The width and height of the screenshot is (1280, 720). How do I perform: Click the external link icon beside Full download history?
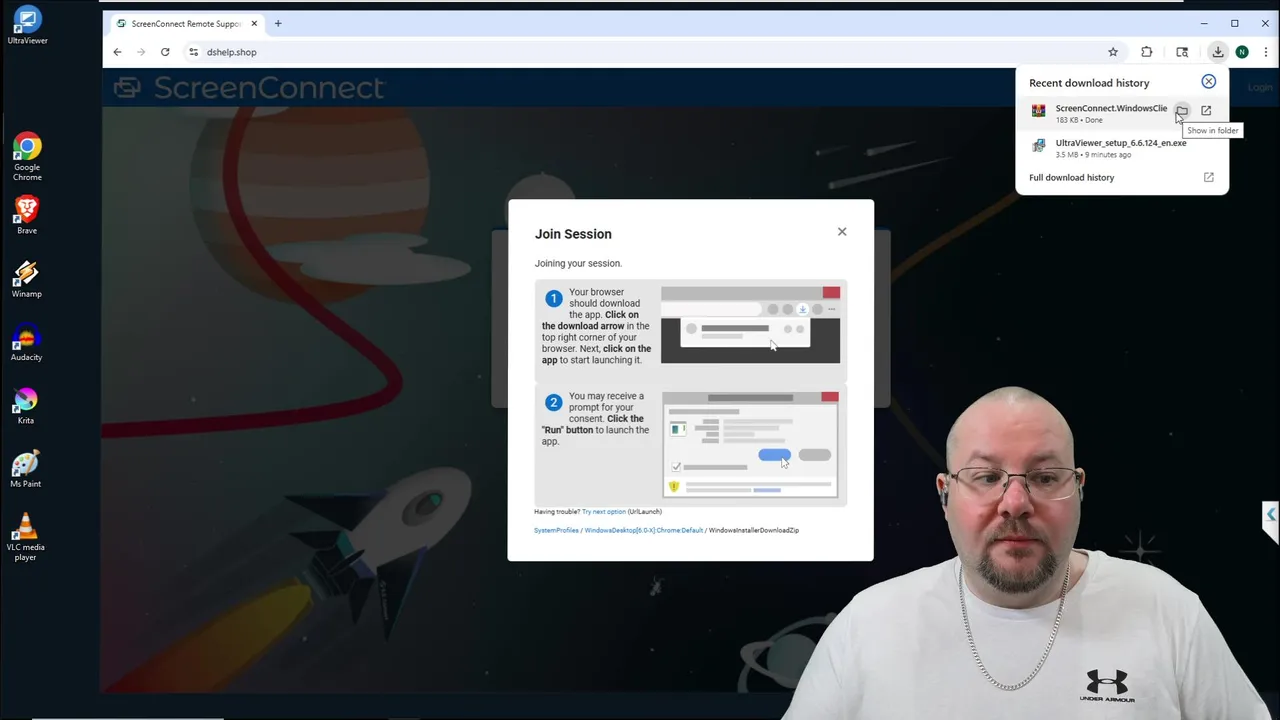[1208, 178]
